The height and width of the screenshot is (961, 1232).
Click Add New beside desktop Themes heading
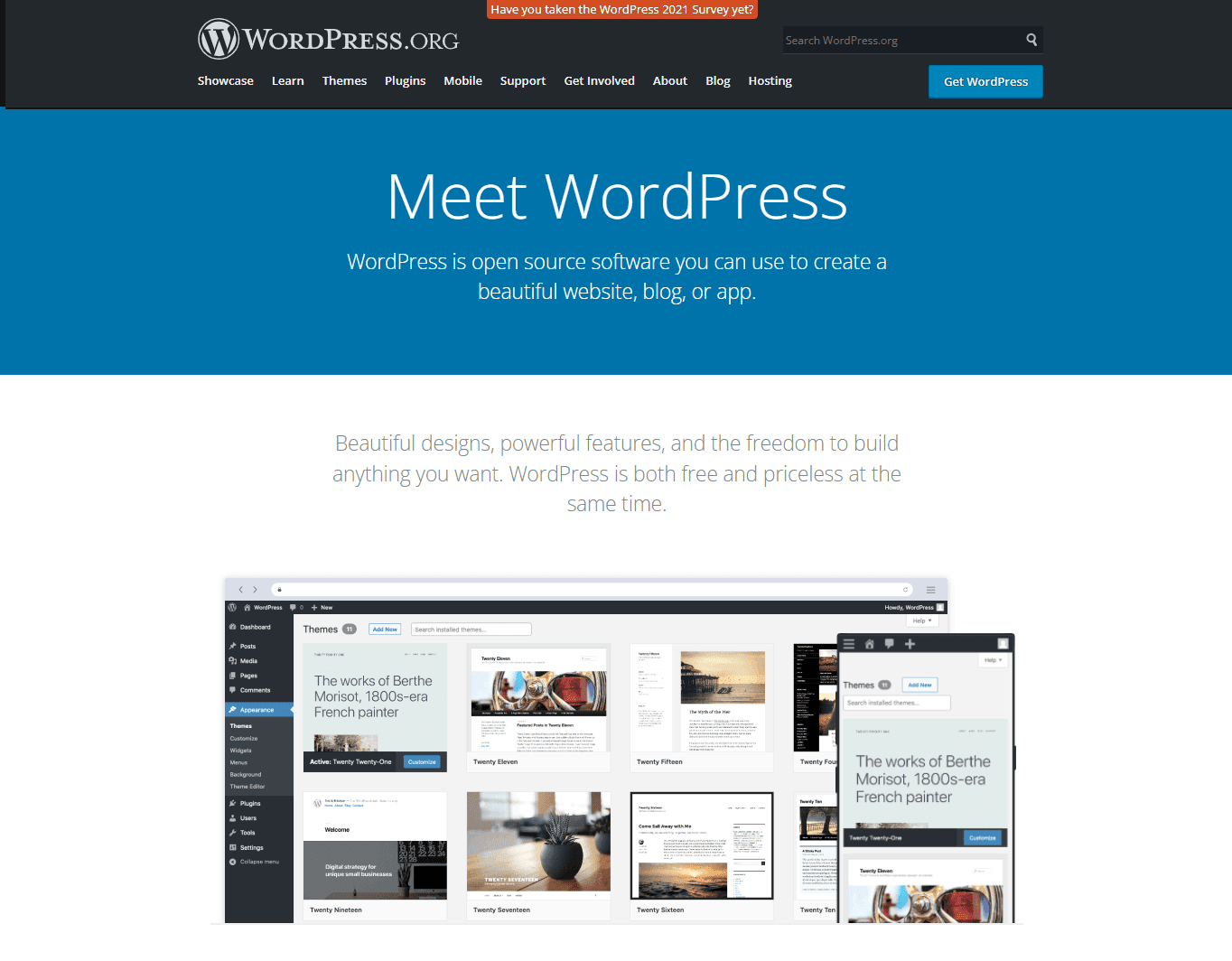385,630
